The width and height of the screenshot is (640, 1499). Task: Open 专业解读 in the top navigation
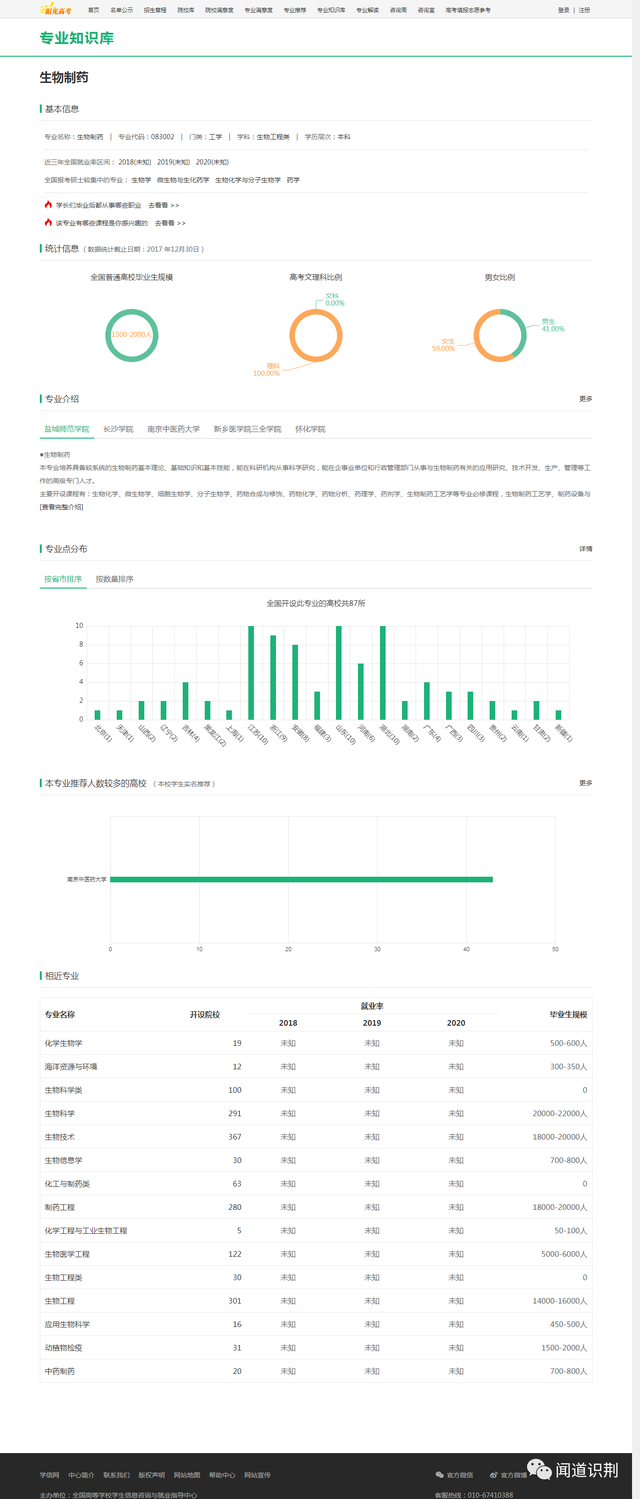tap(368, 9)
